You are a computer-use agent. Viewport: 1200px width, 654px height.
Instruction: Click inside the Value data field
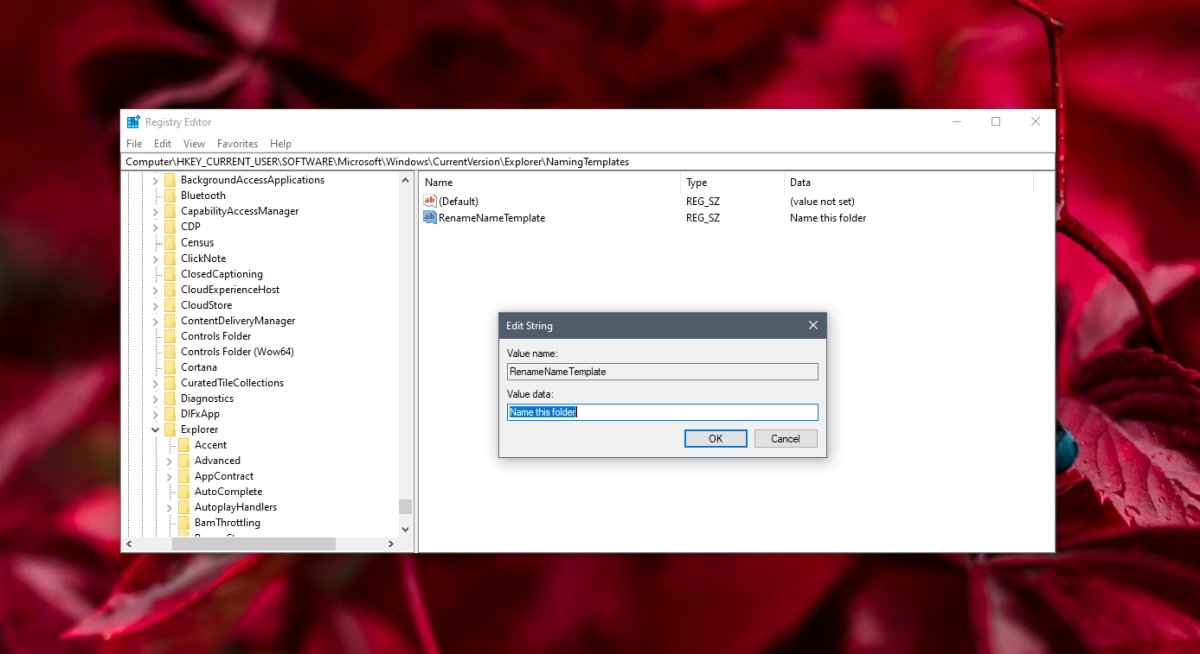coord(662,412)
